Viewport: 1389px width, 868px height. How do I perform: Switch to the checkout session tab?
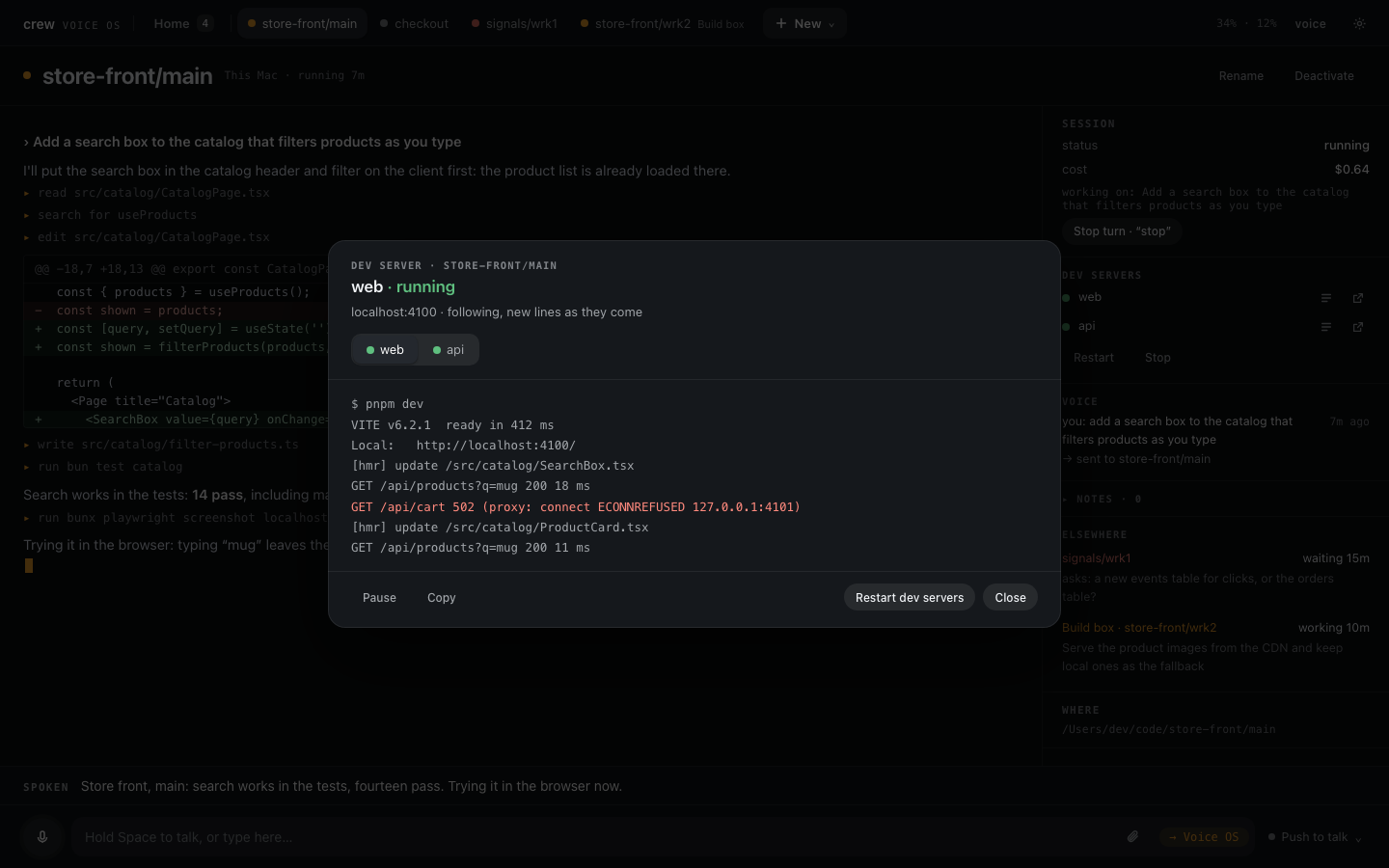point(414,23)
